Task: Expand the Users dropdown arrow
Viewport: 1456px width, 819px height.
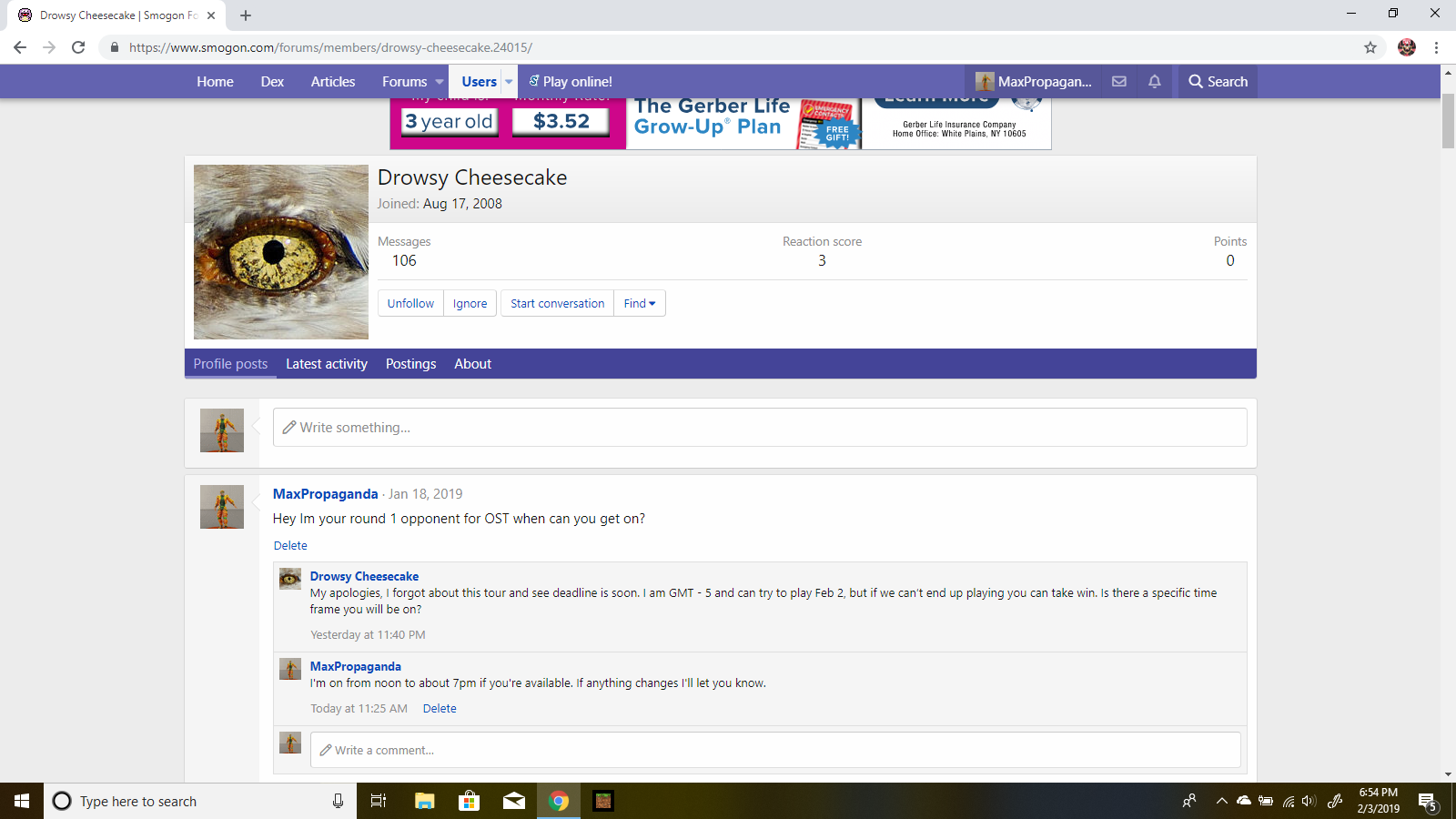Action: click(x=509, y=82)
